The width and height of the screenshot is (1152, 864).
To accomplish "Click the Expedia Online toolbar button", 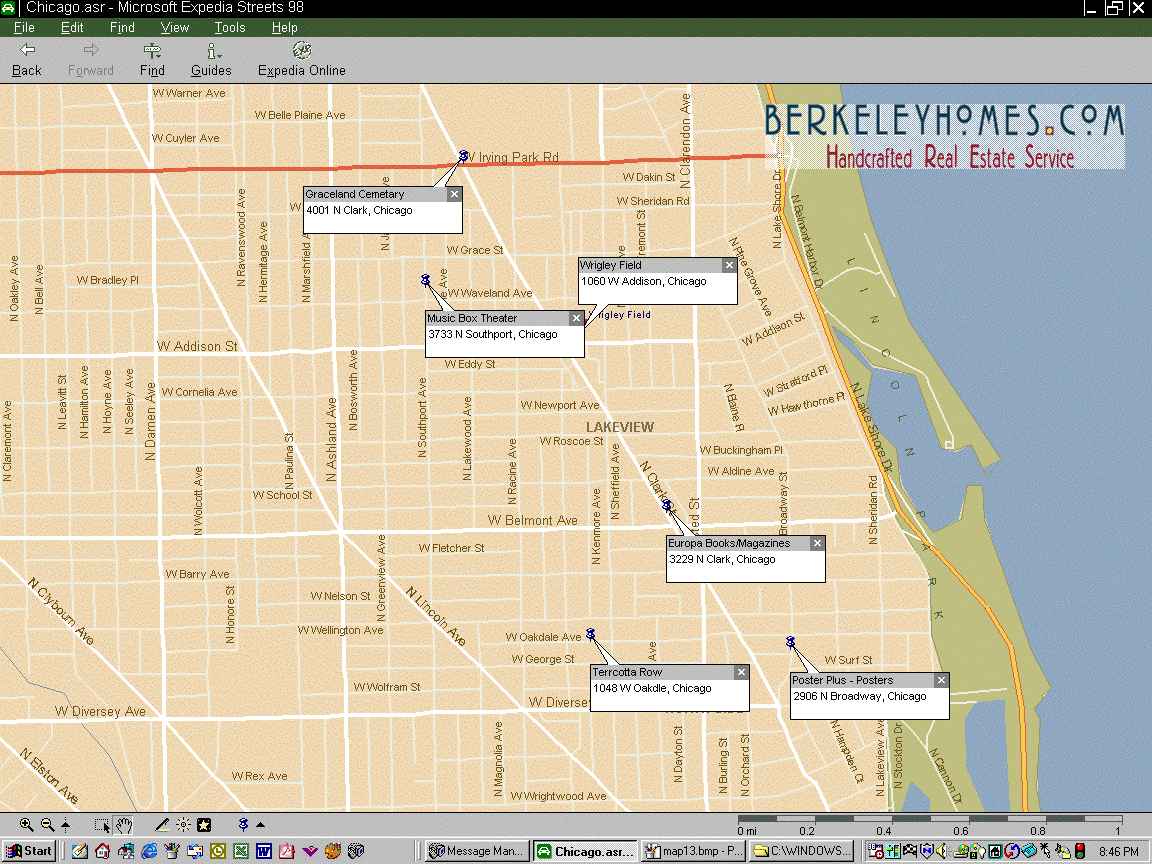I will coord(301,60).
